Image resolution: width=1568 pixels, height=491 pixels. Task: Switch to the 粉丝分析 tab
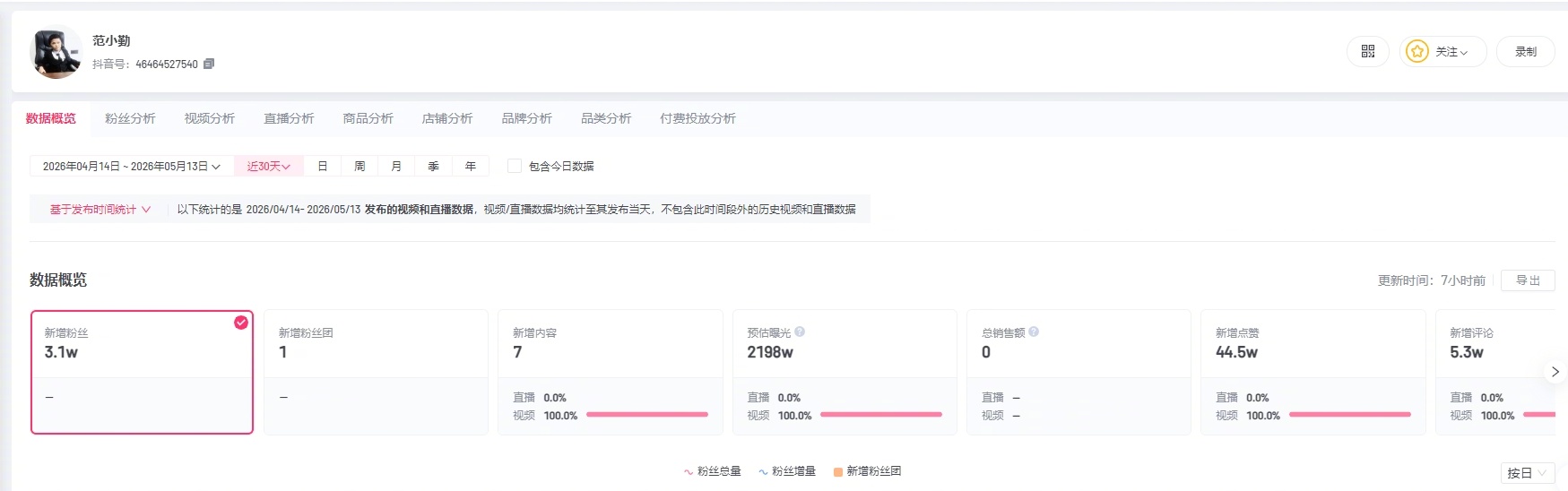(x=130, y=118)
